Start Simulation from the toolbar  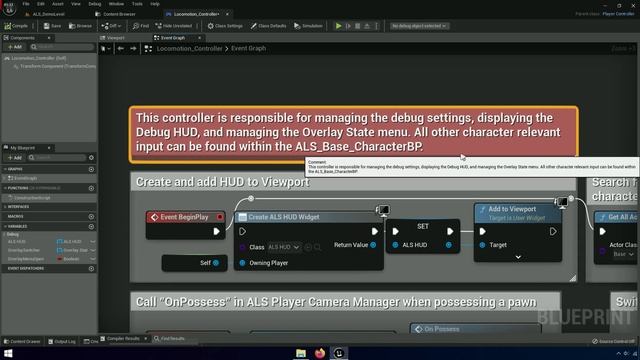[308, 26]
